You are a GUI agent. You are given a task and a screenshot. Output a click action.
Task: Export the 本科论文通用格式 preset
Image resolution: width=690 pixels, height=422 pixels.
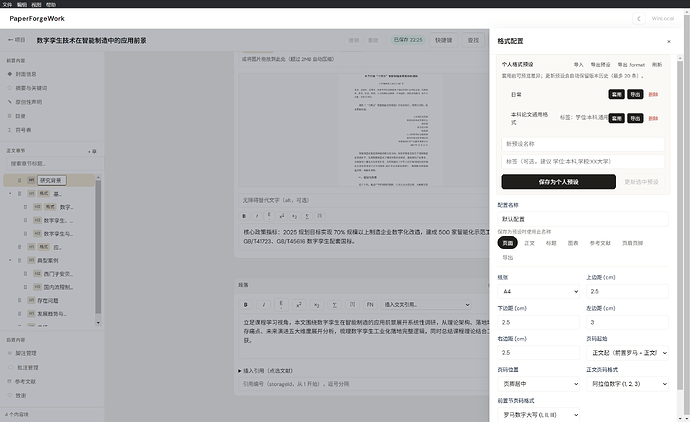coord(635,118)
